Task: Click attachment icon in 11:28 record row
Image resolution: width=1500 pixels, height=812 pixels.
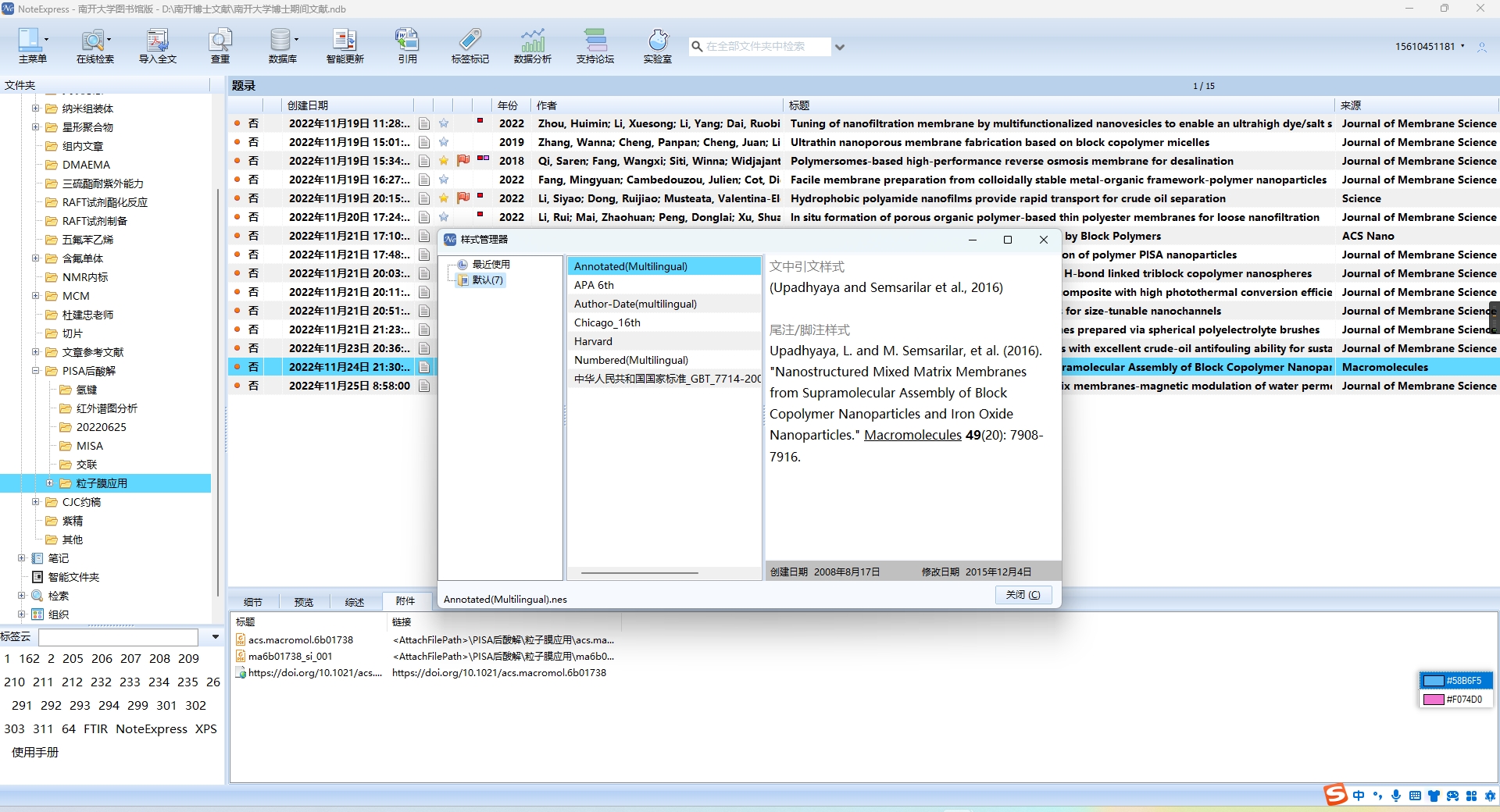Action: pos(424,123)
